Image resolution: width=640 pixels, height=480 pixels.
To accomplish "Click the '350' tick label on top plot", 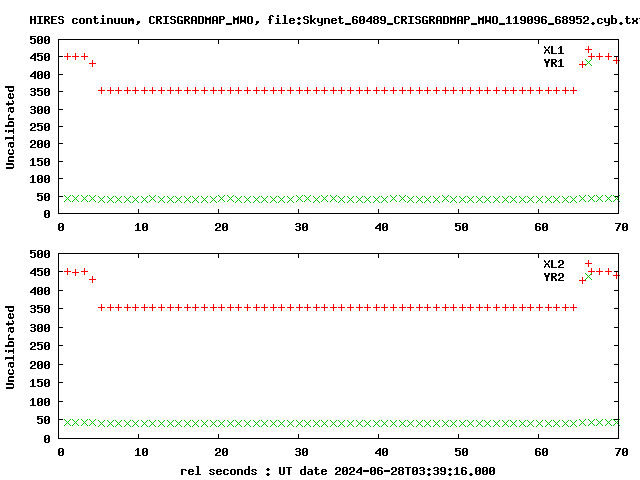I will pyautogui.click(x=40, y=92).
